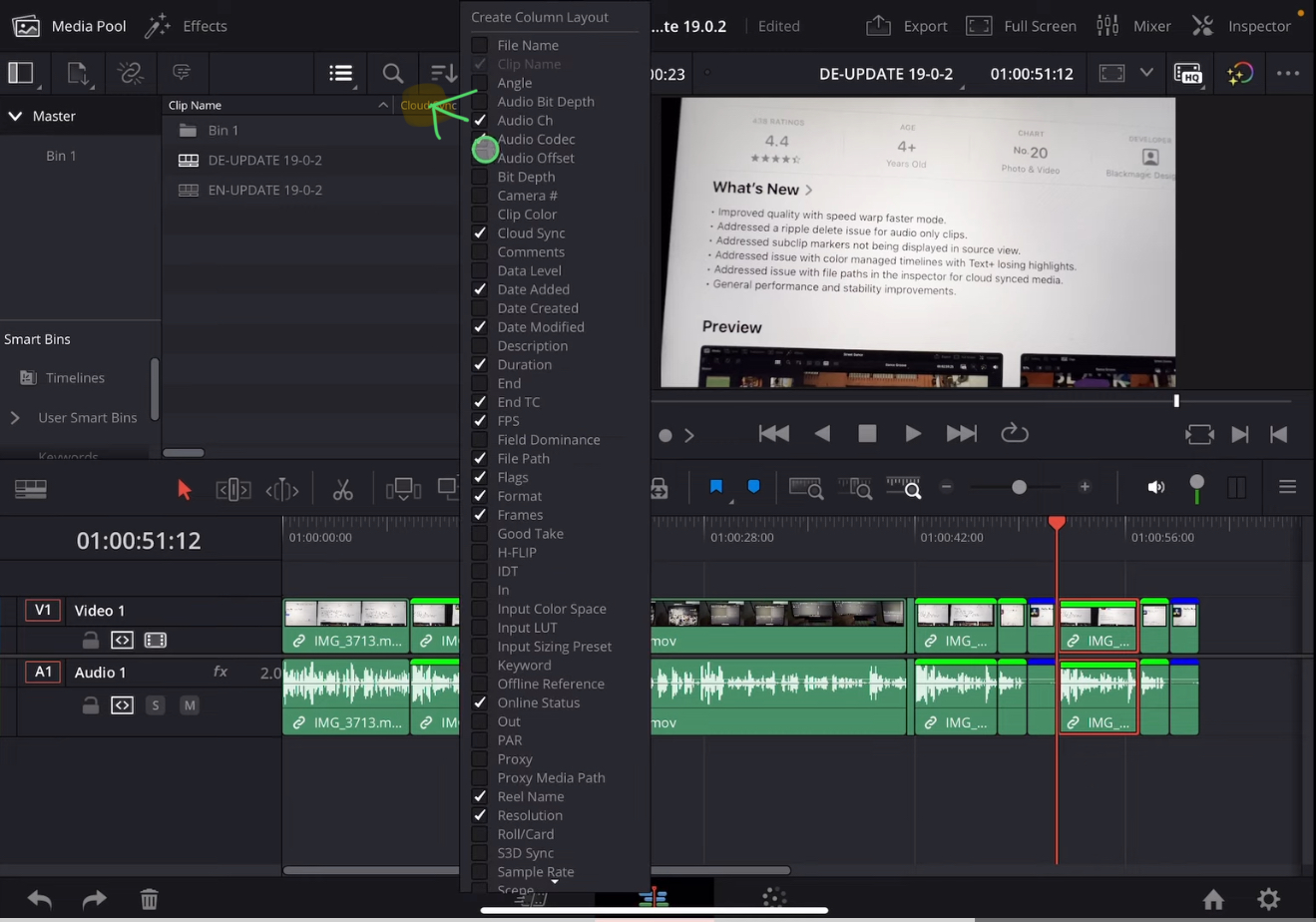Expand User Smart Bins

click(15, 417)
